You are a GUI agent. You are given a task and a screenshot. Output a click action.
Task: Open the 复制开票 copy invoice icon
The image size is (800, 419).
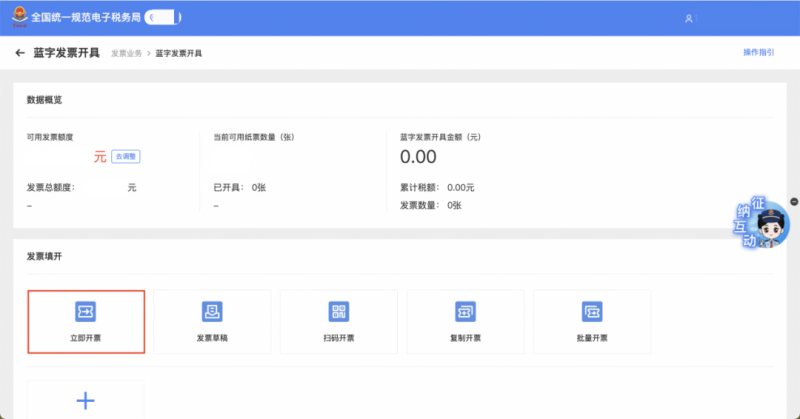click(465, 311)
